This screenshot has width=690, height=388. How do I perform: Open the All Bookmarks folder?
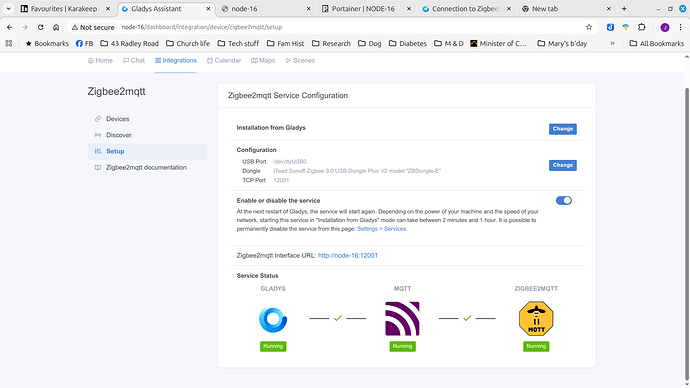(x=657, y=44)
